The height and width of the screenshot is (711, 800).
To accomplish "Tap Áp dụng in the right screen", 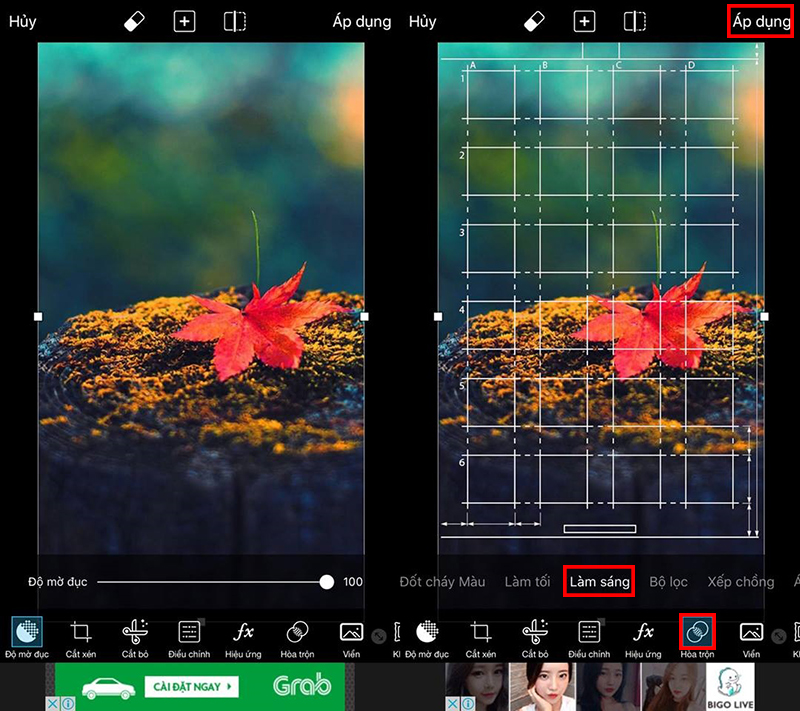I will tap(761, 22).
